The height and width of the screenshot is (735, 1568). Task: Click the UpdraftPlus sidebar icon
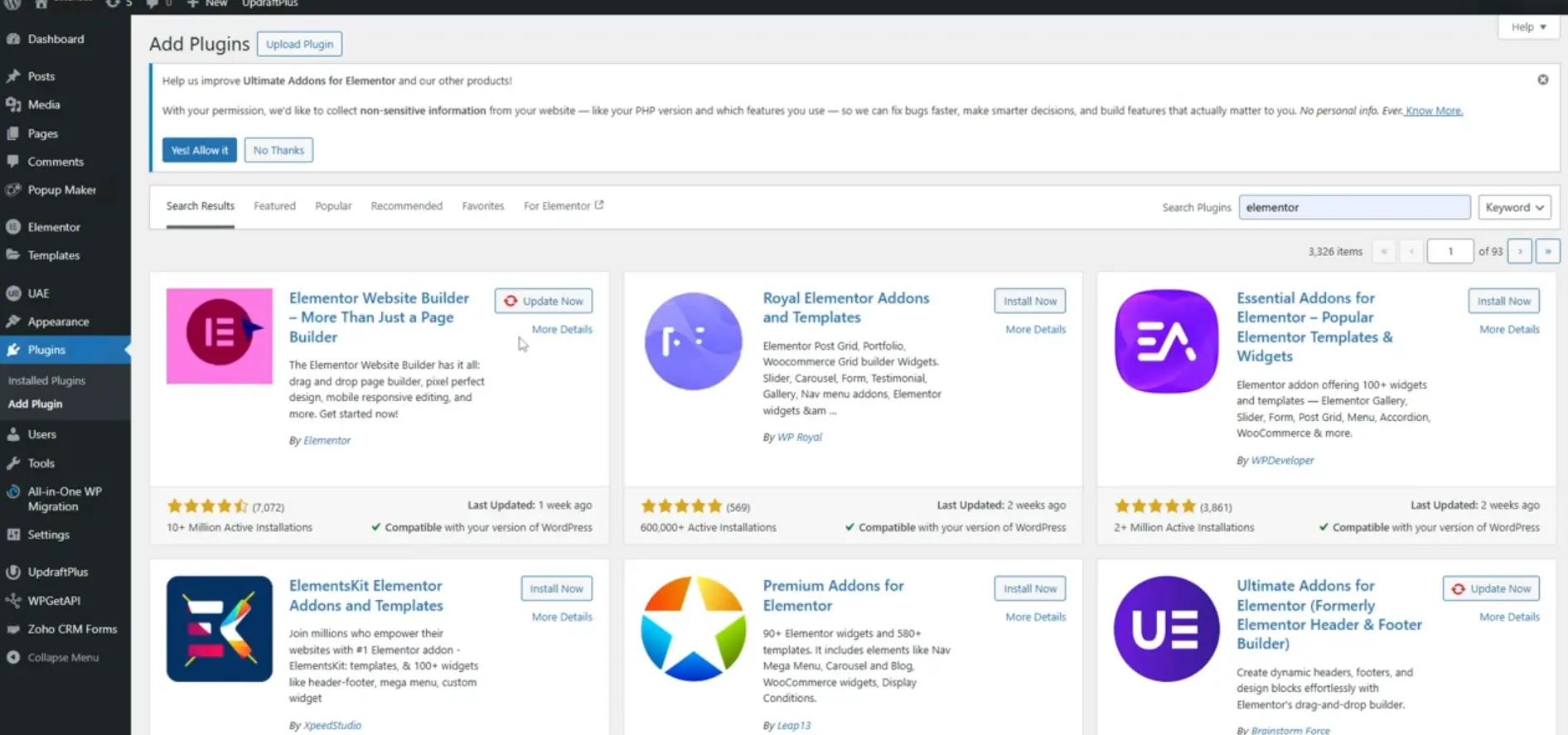(13, 572)
